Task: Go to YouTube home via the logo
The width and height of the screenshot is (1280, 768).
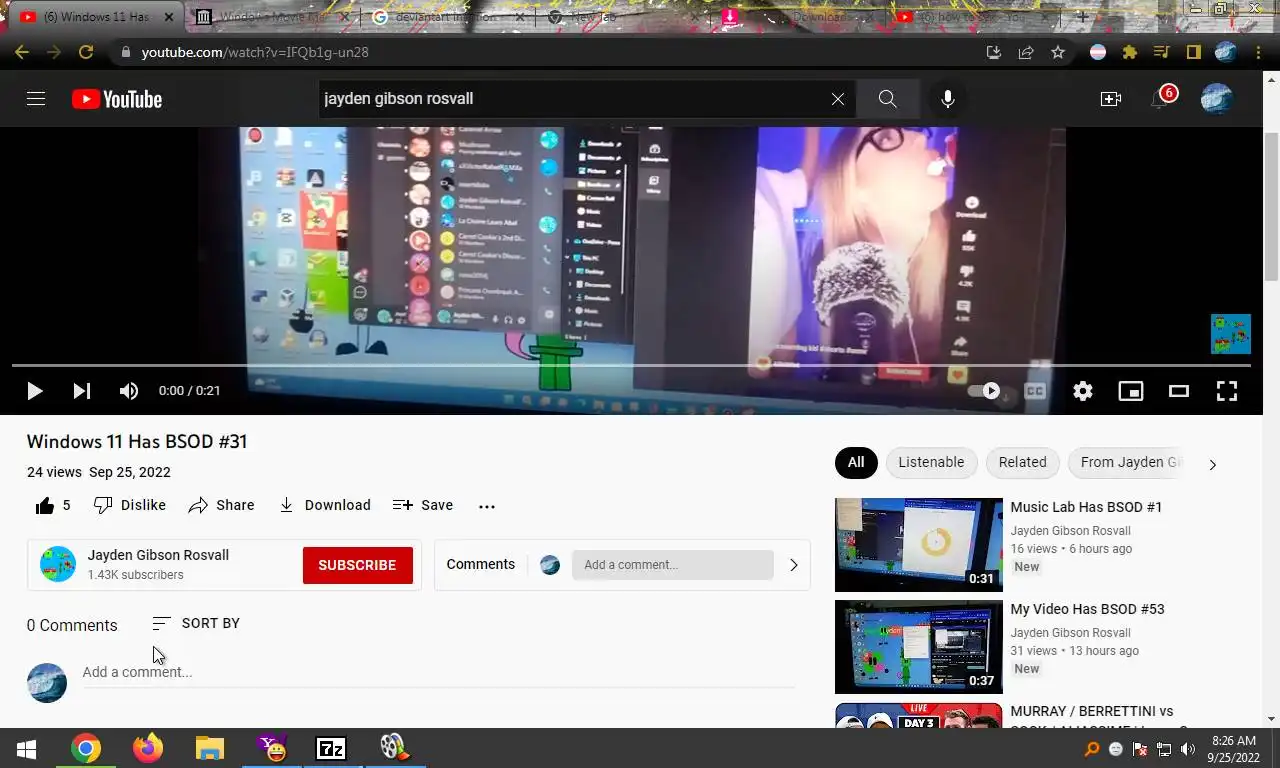Action: (x=117, y=99)
